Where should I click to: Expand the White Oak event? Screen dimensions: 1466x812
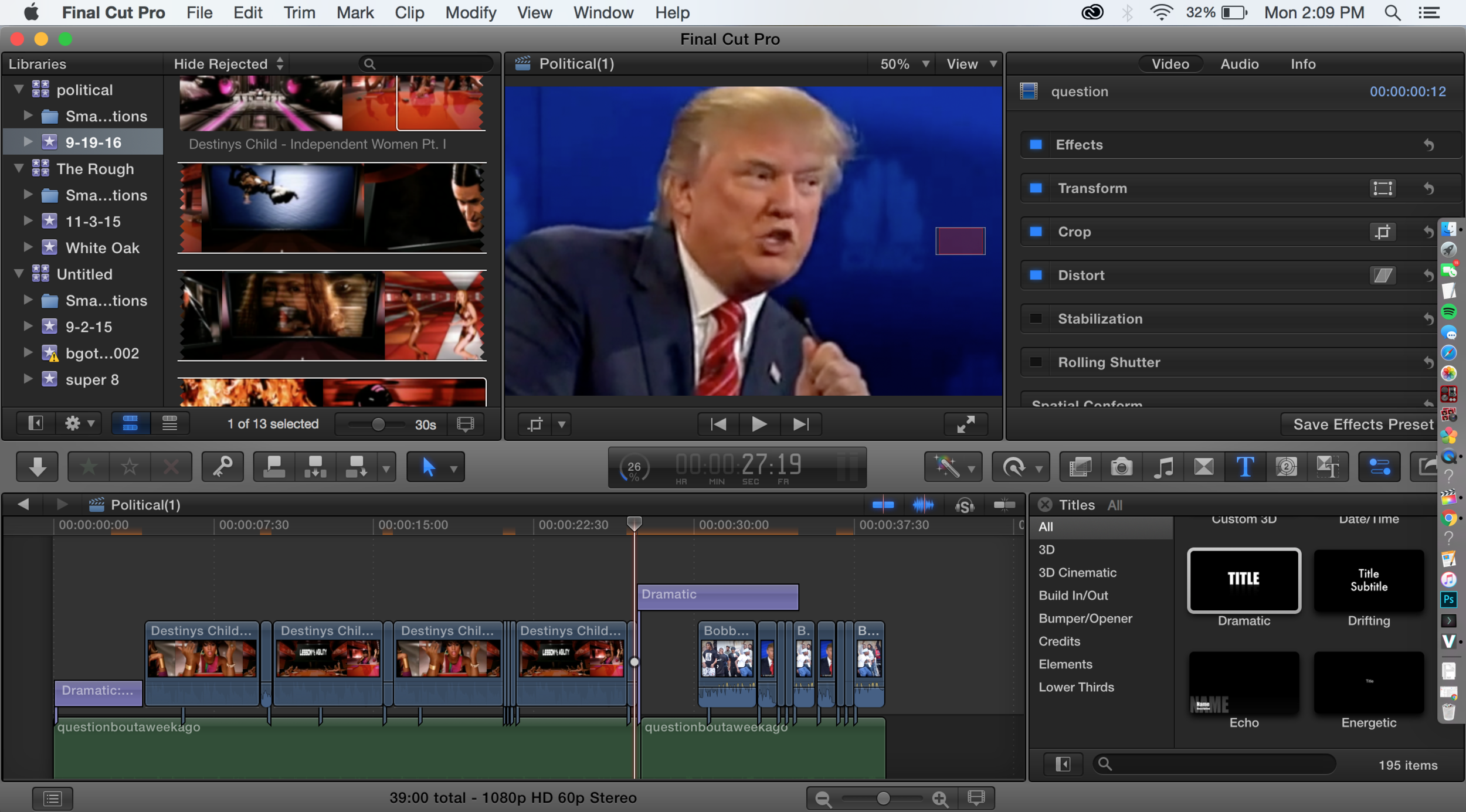tap(27, 247)
